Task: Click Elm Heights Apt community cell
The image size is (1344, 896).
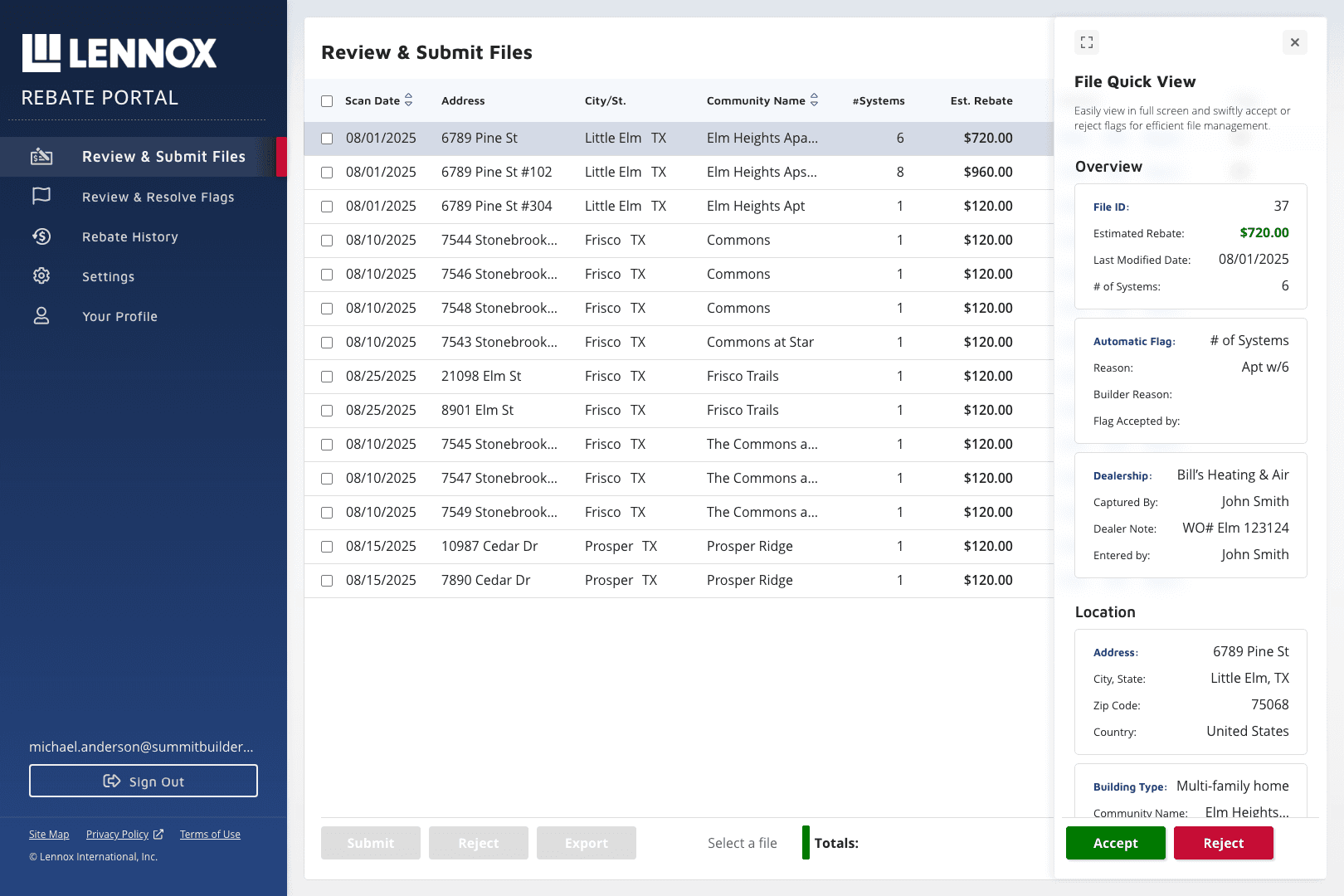Action: [x=756, y=206]
